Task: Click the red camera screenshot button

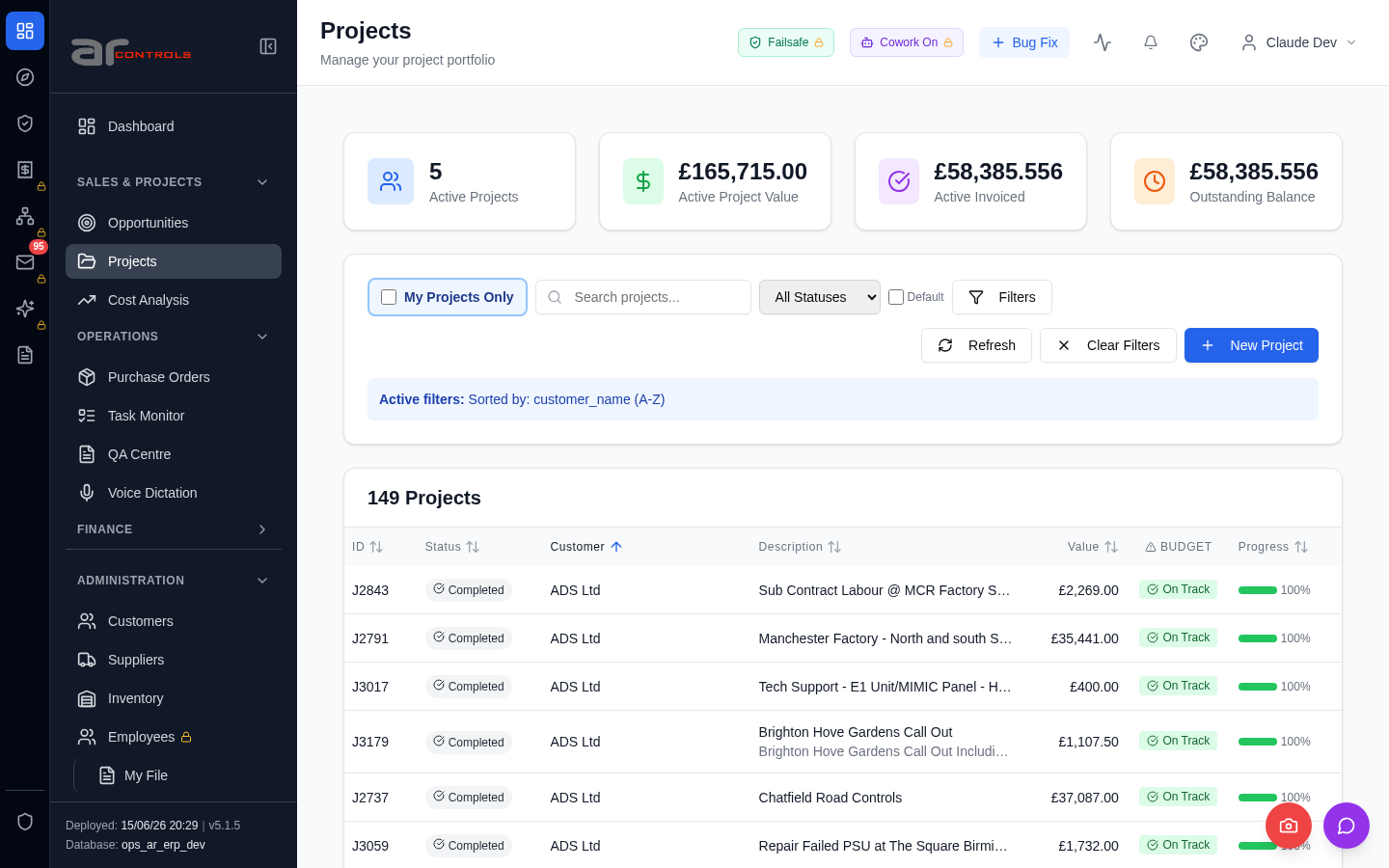Action: pyautogui.click(x=1289, y=826)
